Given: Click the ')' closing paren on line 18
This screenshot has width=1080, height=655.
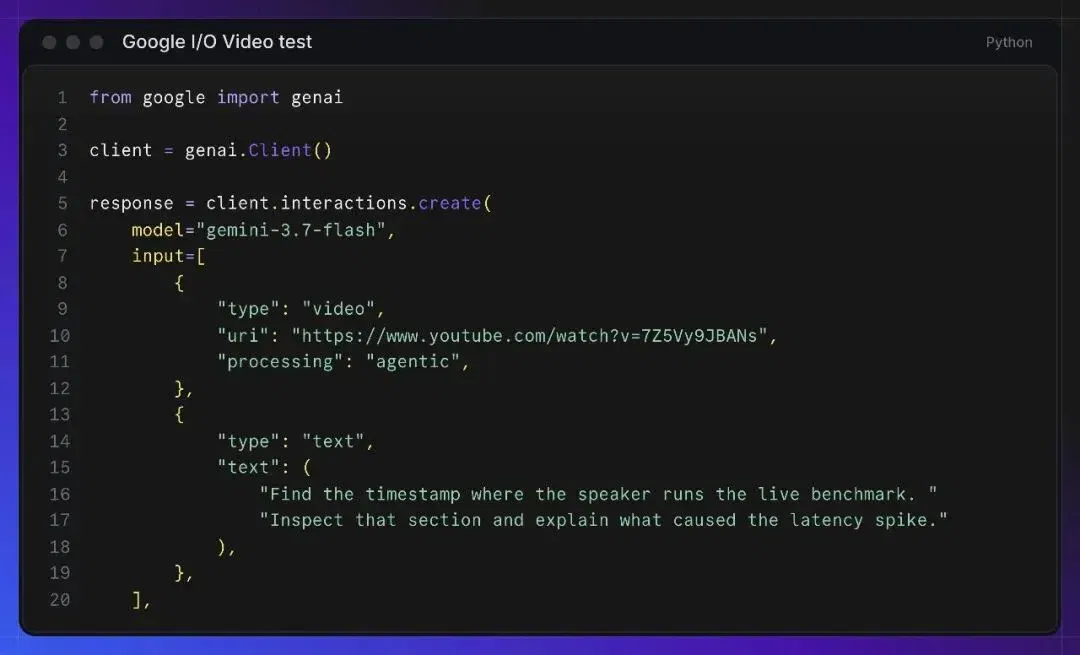Looking at the screenshot, I should pyautogui.click(x=222, y=547).
